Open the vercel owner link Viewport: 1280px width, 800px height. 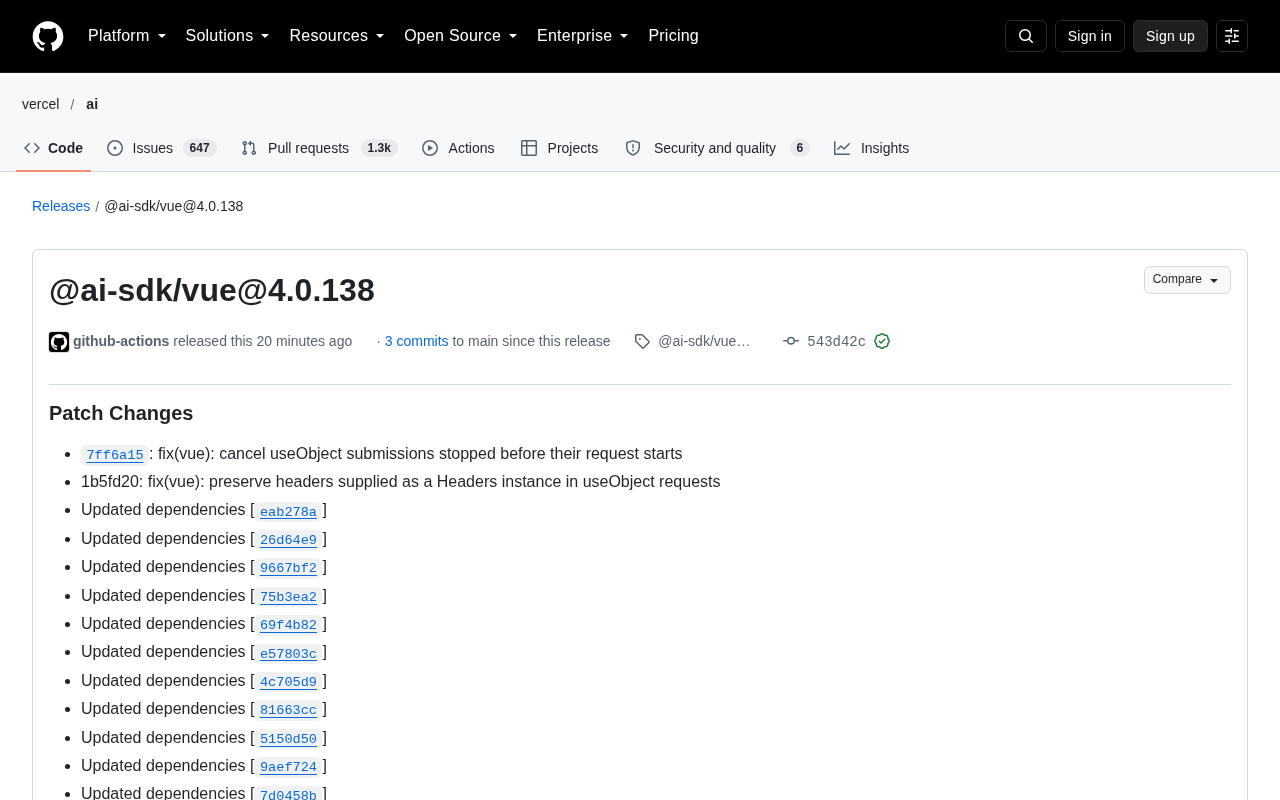click(41, 104)
